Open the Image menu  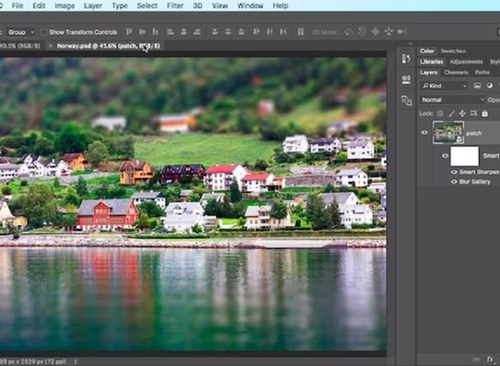pyautogui.click(x=65, y=6)
